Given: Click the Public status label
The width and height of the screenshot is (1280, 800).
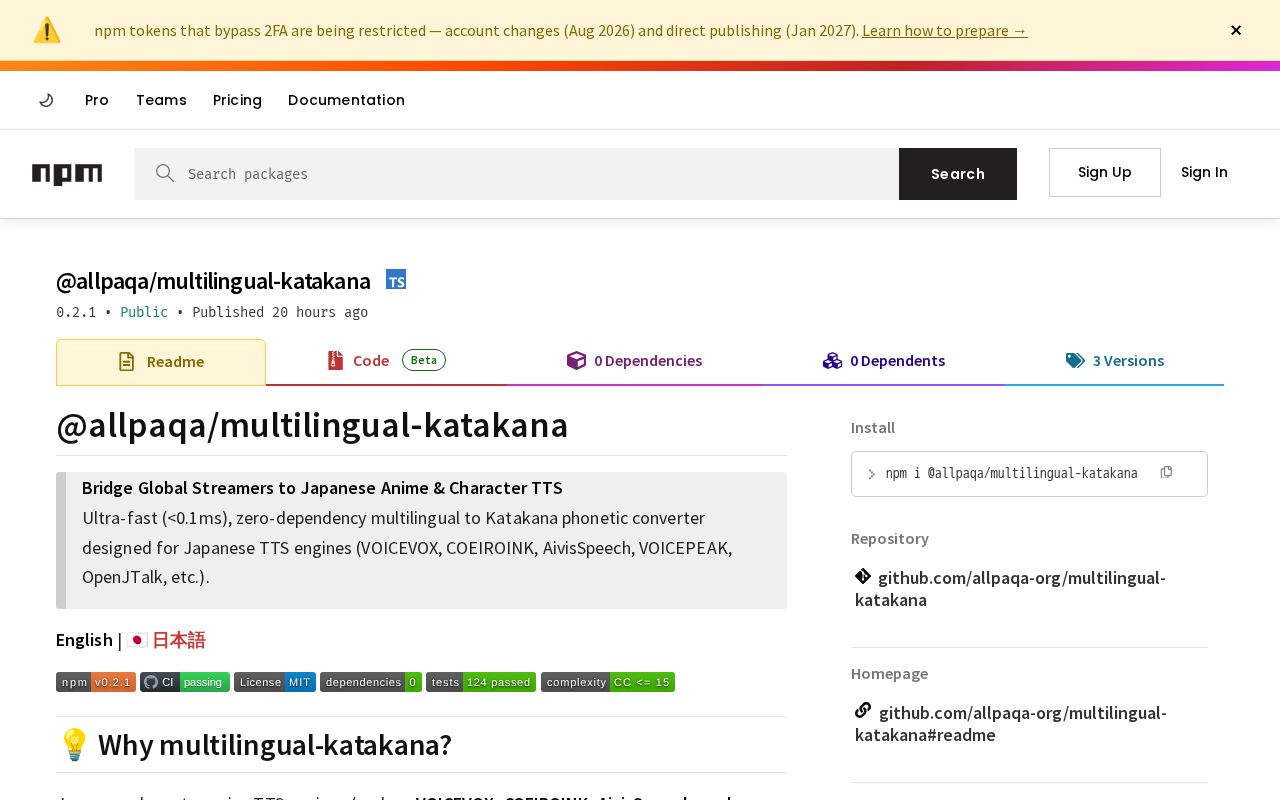Looking at the screenshot, I should click(x=144, y=312).
